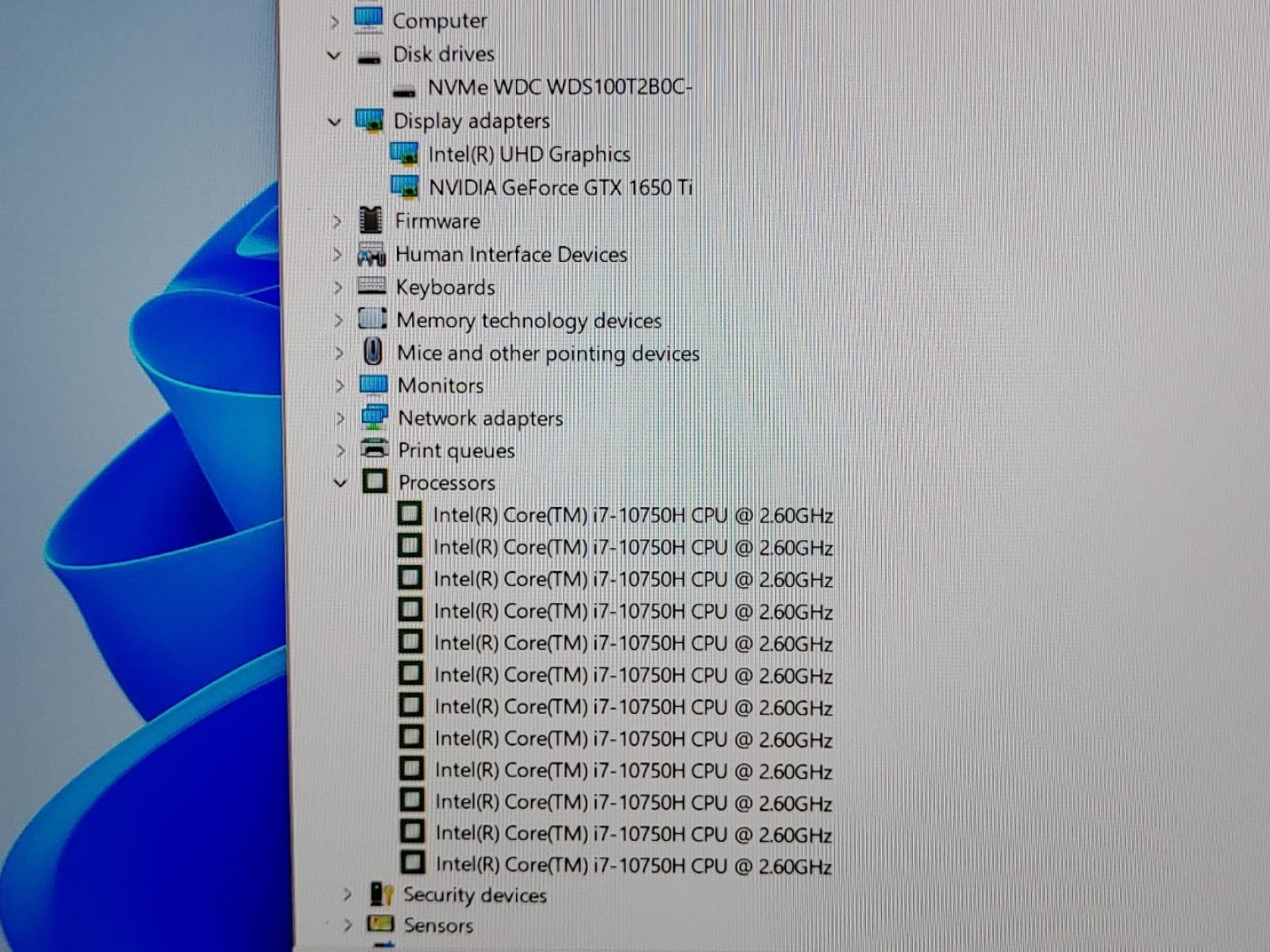Screen dimensions: 1270x952
Task: Select the Computer label
Action: [440, 21]
